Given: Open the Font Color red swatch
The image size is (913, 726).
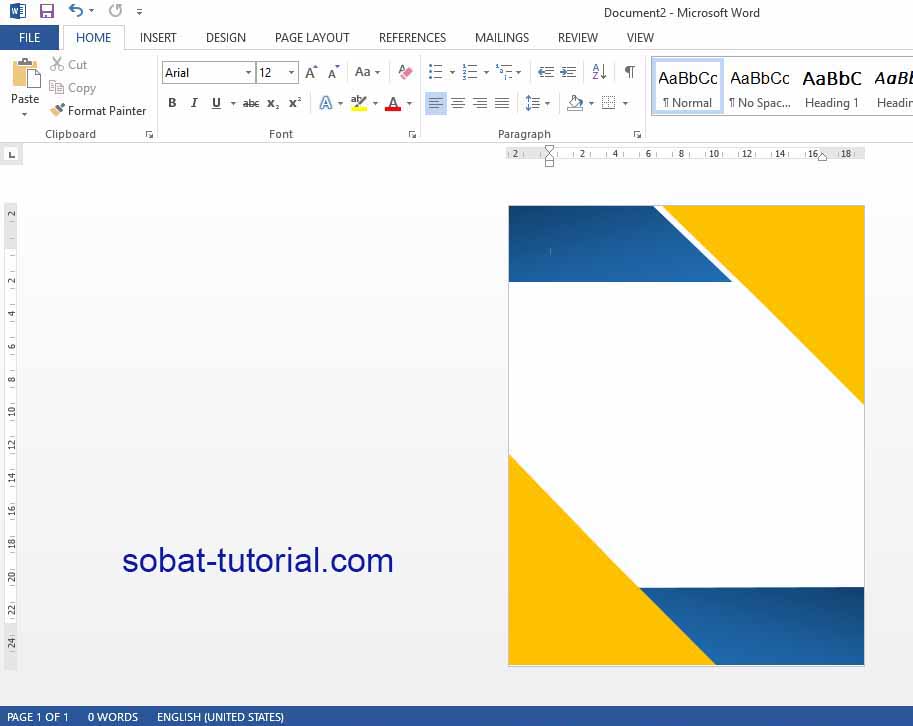Looking at the screenshot, I should click(395, 103).
